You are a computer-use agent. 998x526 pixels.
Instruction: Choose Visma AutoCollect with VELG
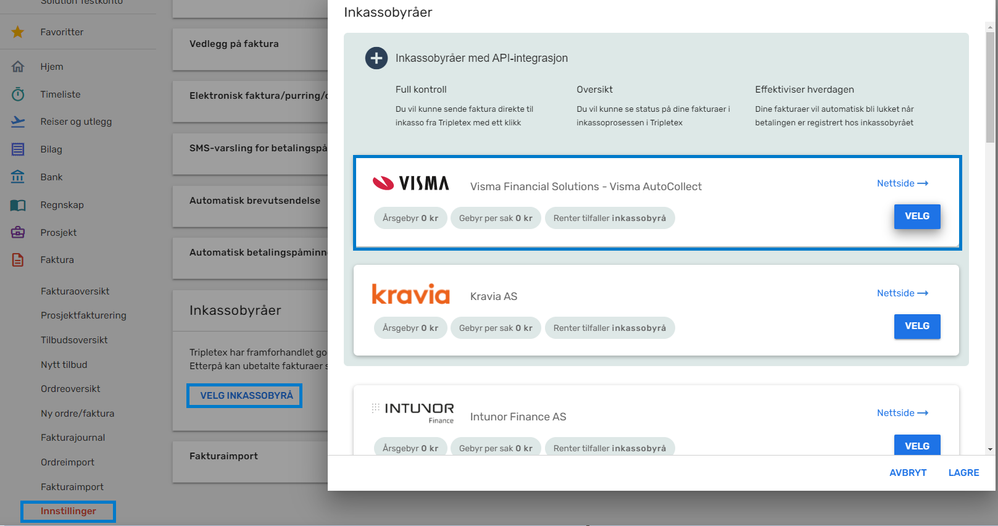click(917, 217)
